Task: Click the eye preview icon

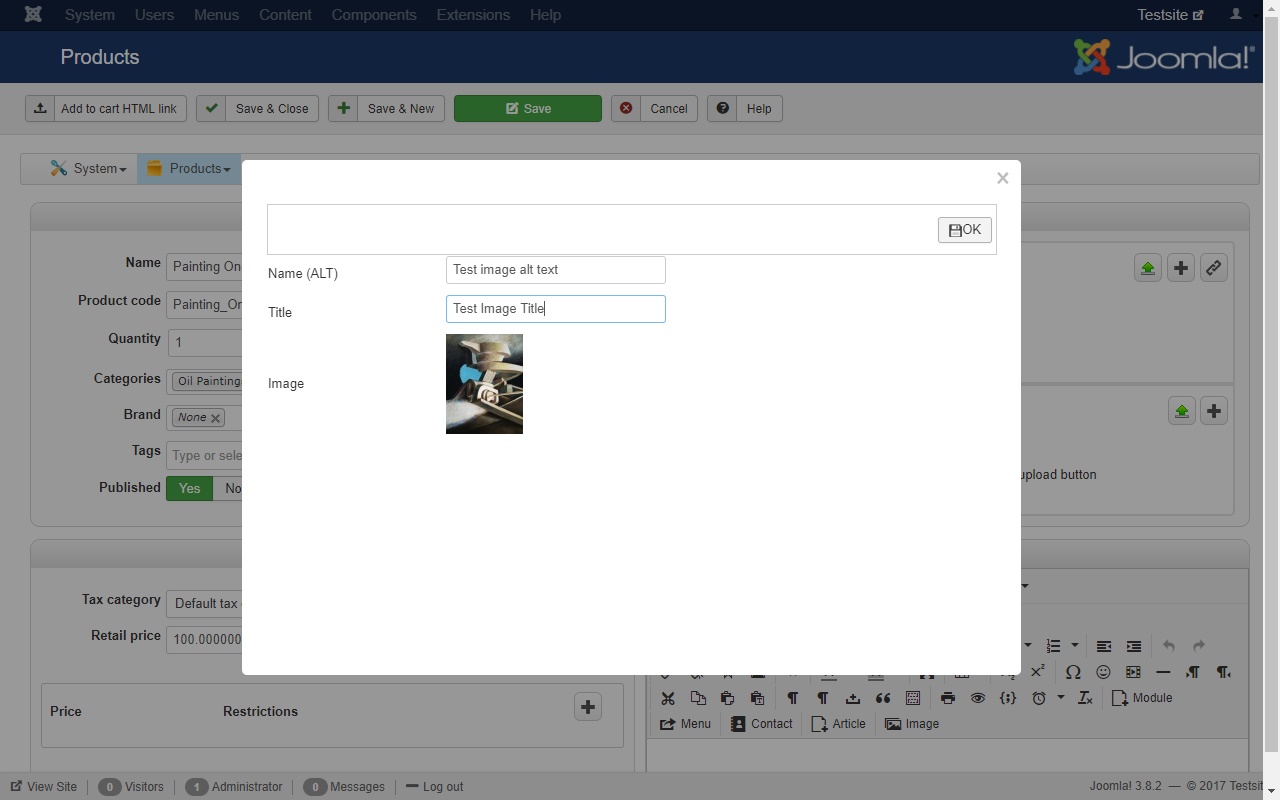Action: [x=977, y=698]
